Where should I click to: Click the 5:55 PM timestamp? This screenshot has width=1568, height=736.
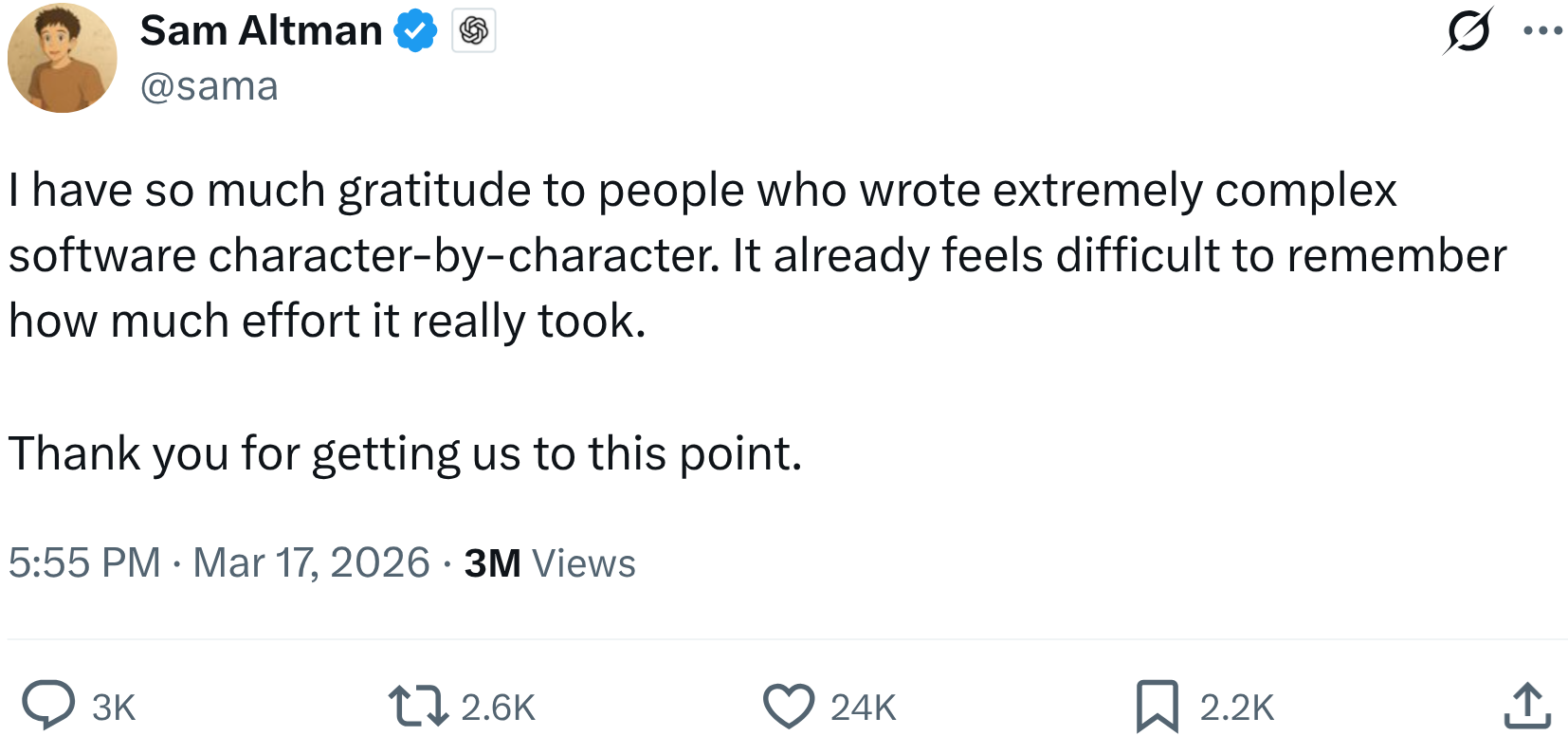coord(84,562)
